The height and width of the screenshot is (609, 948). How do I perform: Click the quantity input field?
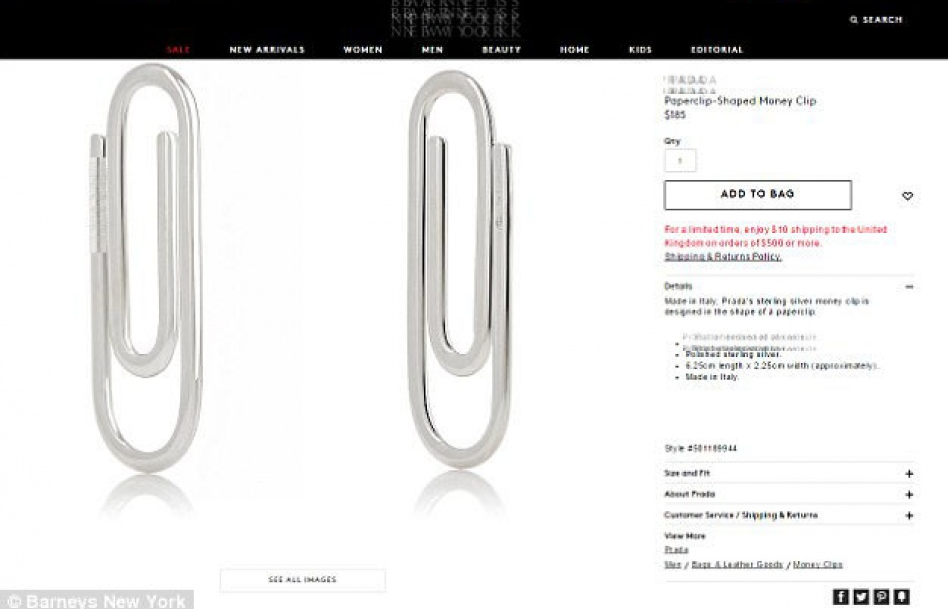680,161
